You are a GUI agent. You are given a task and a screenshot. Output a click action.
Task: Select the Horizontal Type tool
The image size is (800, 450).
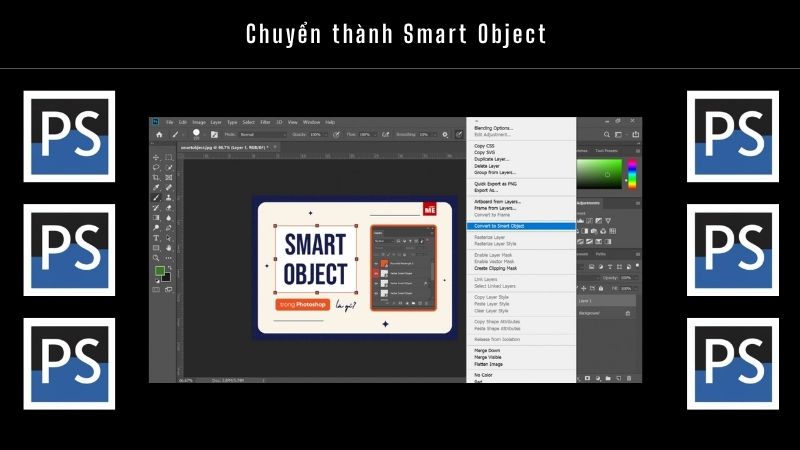click(156, 238)
